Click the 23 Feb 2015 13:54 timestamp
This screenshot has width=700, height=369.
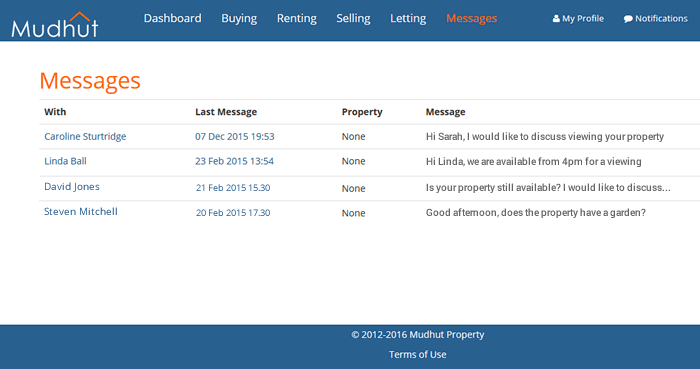(x=234, y=161)
